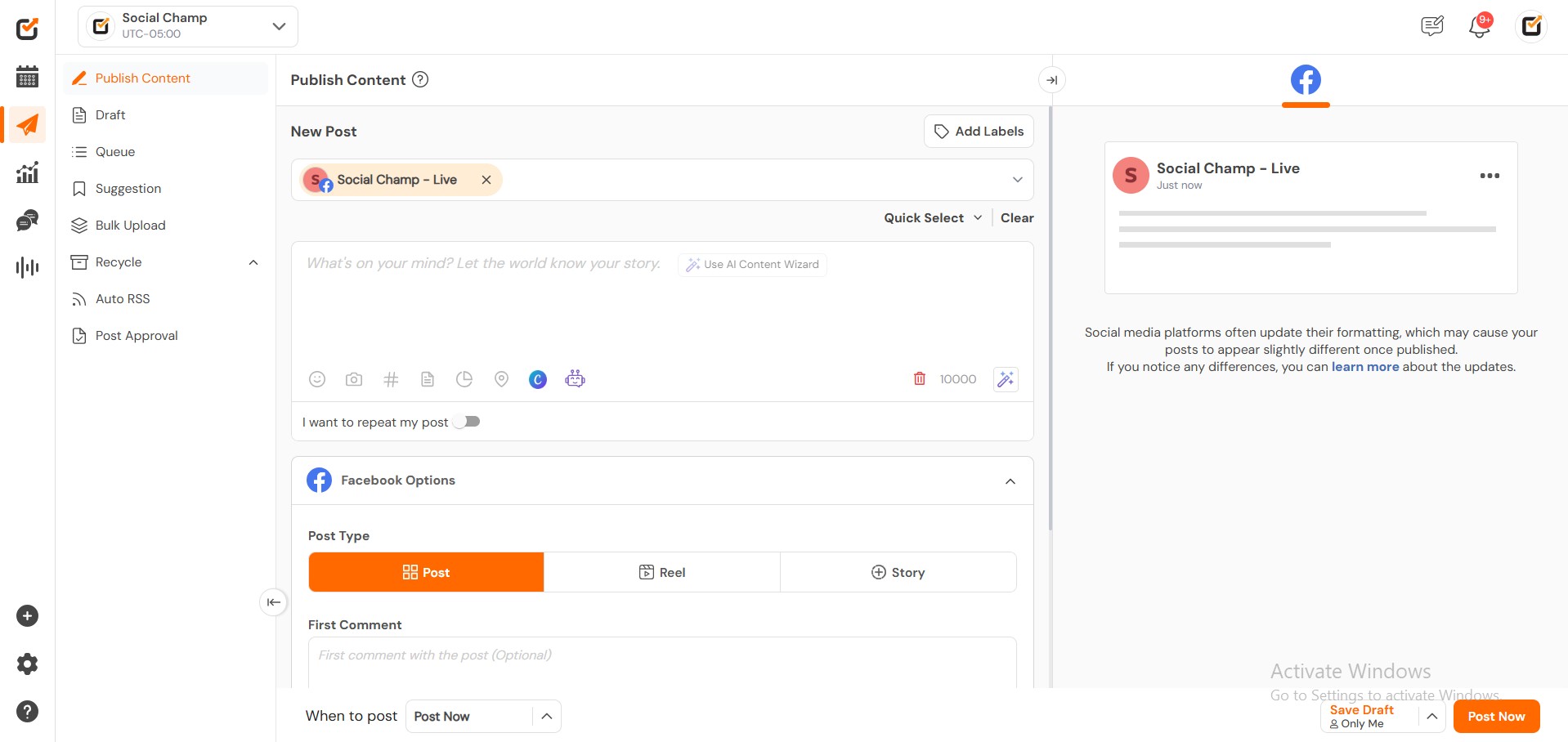Click the location pin icon

click(501, 379)
